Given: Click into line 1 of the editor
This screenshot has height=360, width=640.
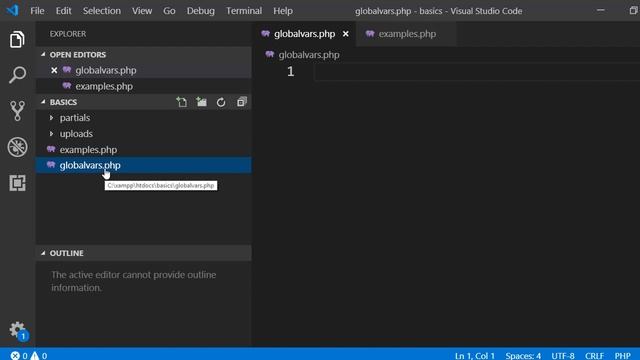Looking at the screenshot, I should (x=477, y=72).
